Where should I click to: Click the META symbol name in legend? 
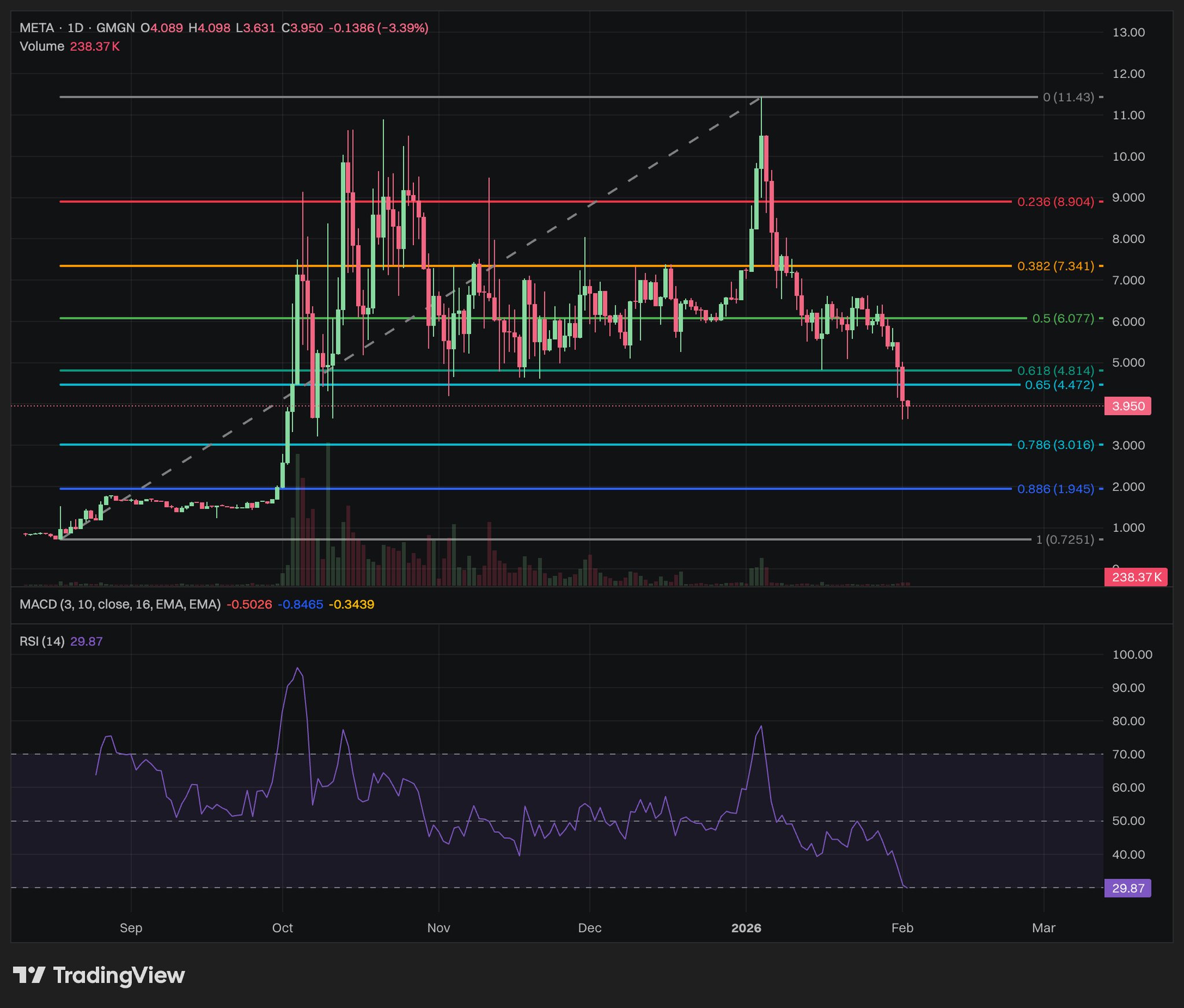coord(36,28)
